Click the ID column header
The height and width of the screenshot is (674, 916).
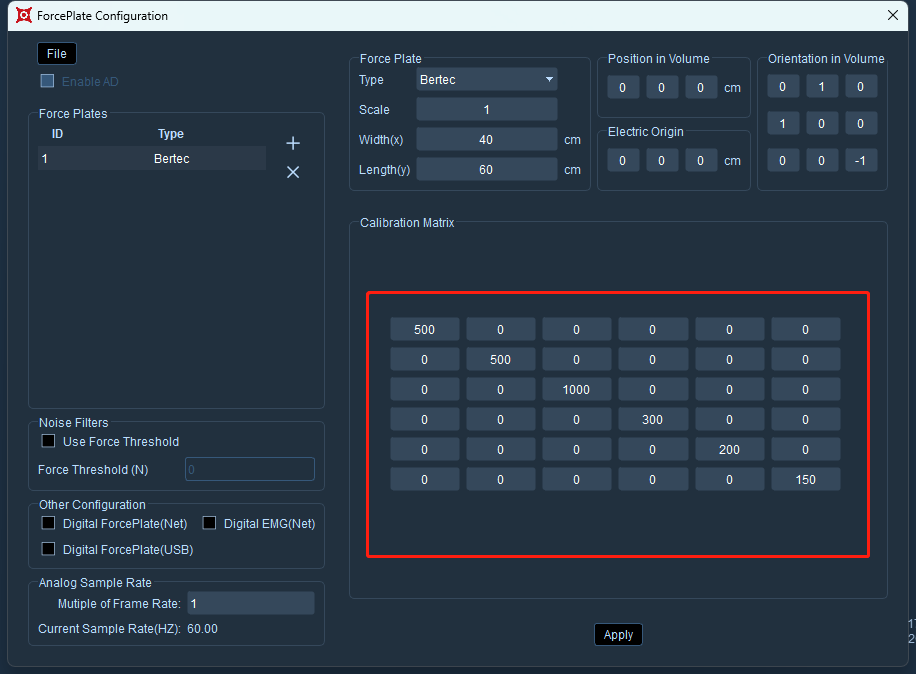pyautogui.click(x=57, y=134)
